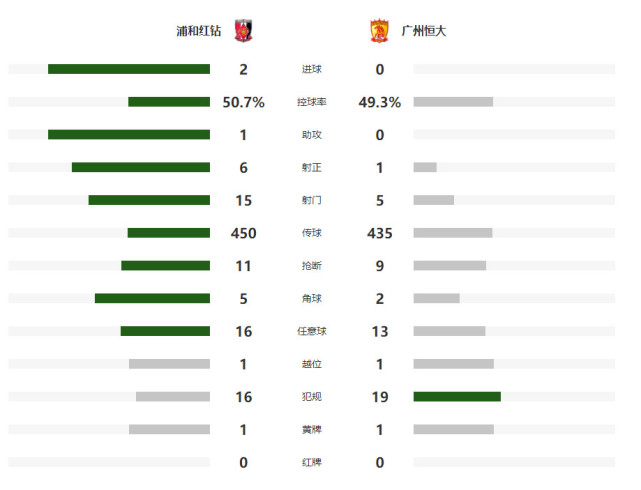
Task: Select the 角球 corner kicks label
Action: [x=312, y=298]
